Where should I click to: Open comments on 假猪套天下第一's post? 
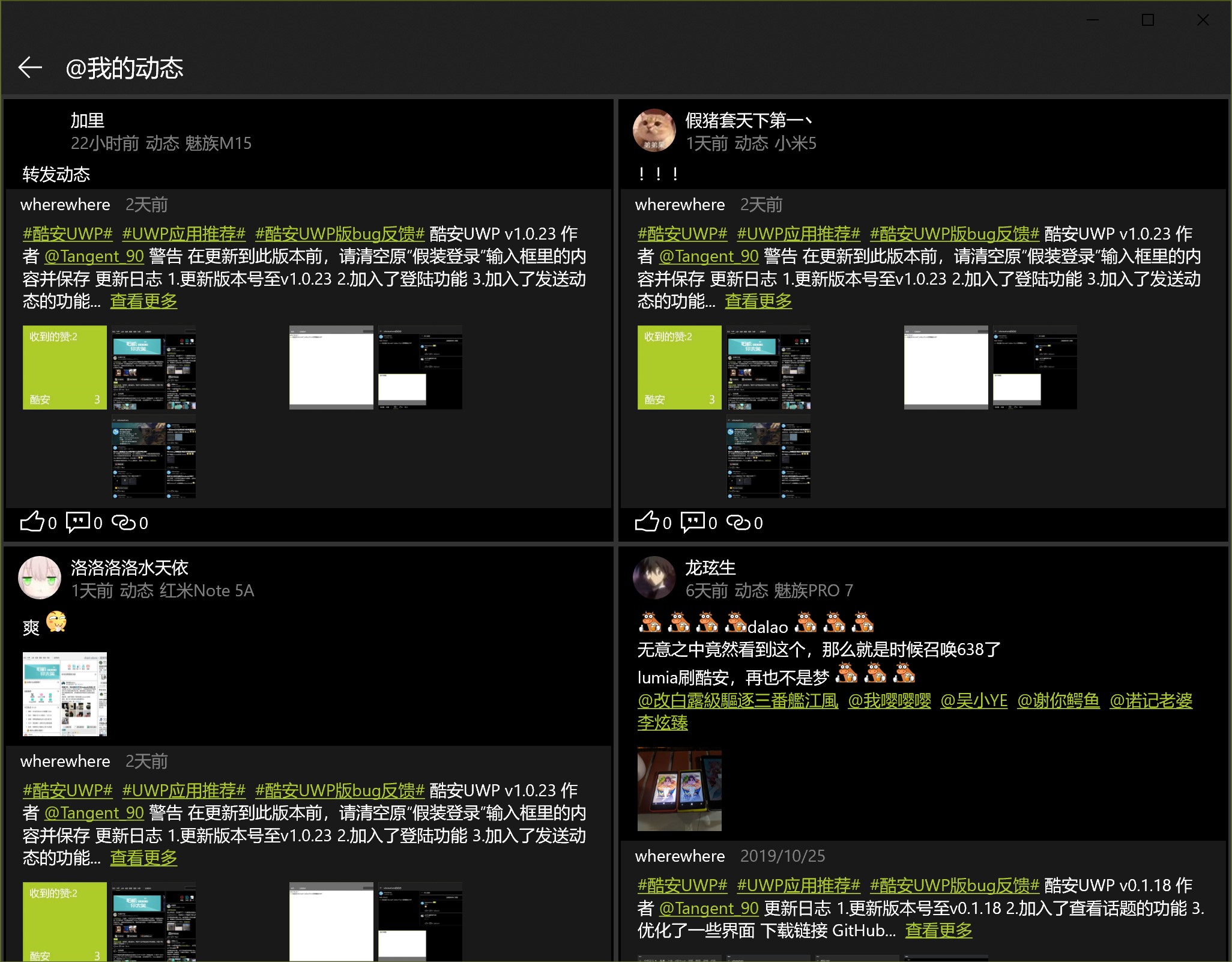point(693,522)
